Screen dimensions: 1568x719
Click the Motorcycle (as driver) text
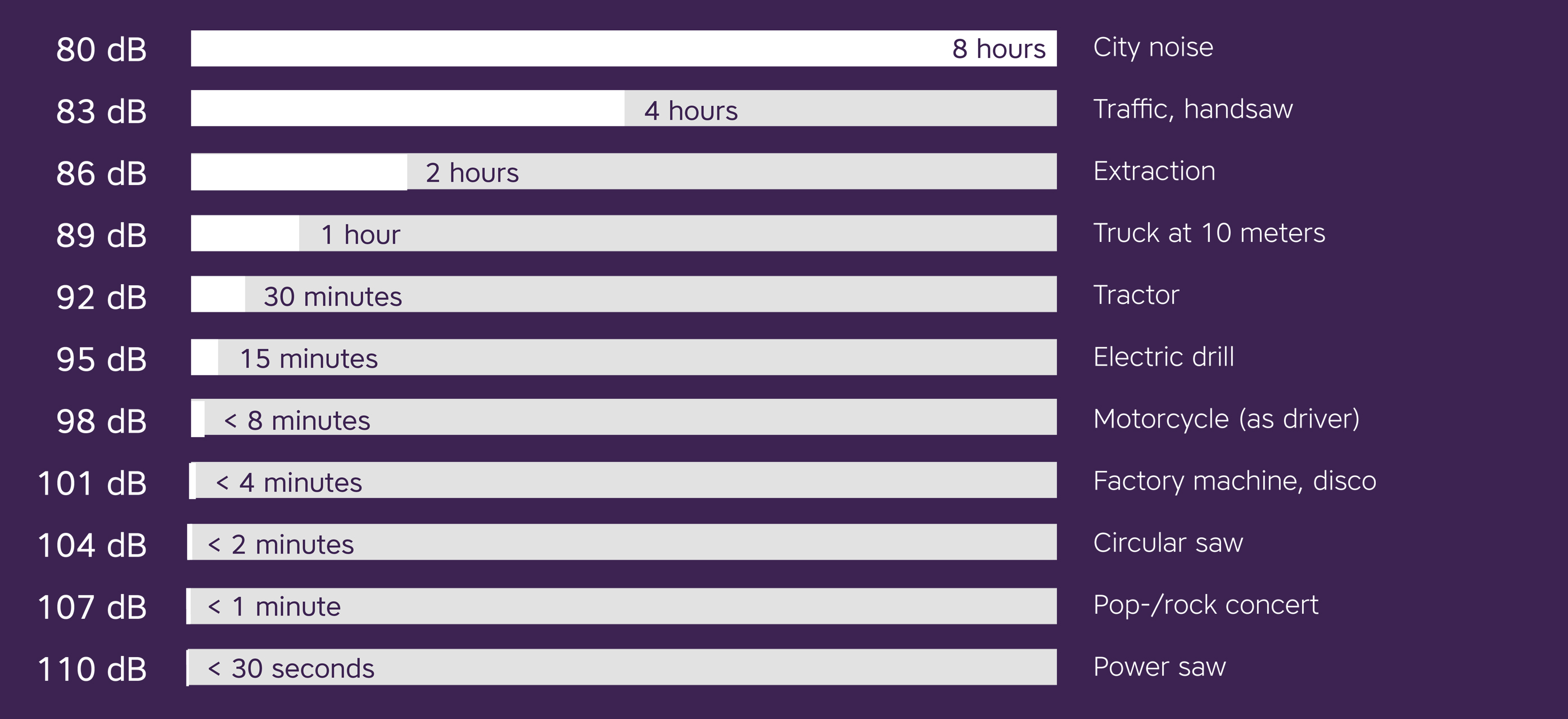tap(1226, 419)
